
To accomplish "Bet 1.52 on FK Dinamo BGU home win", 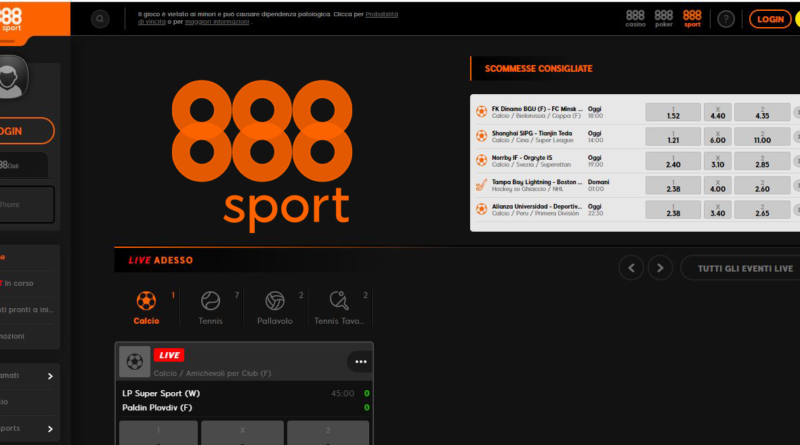I will (x=673, y=112).
